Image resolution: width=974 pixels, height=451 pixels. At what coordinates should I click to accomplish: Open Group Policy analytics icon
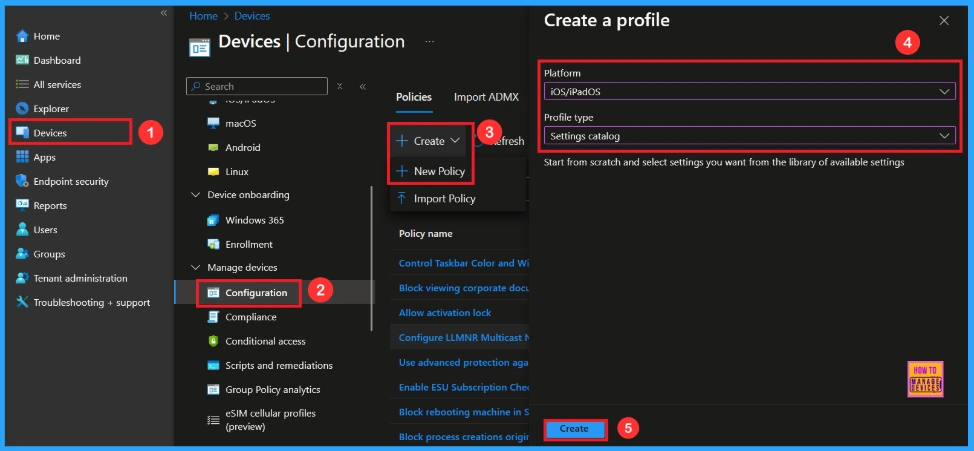(x=213, y=390)
